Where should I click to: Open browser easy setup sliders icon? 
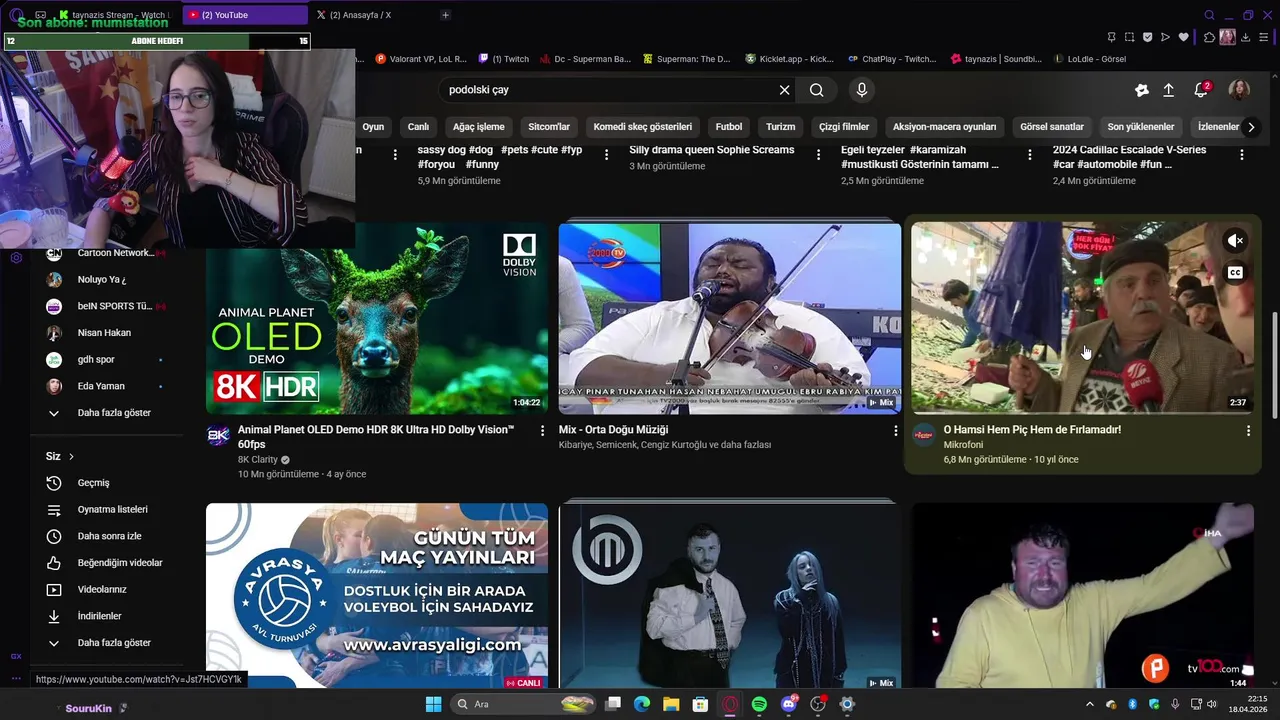click(1263, 37)
